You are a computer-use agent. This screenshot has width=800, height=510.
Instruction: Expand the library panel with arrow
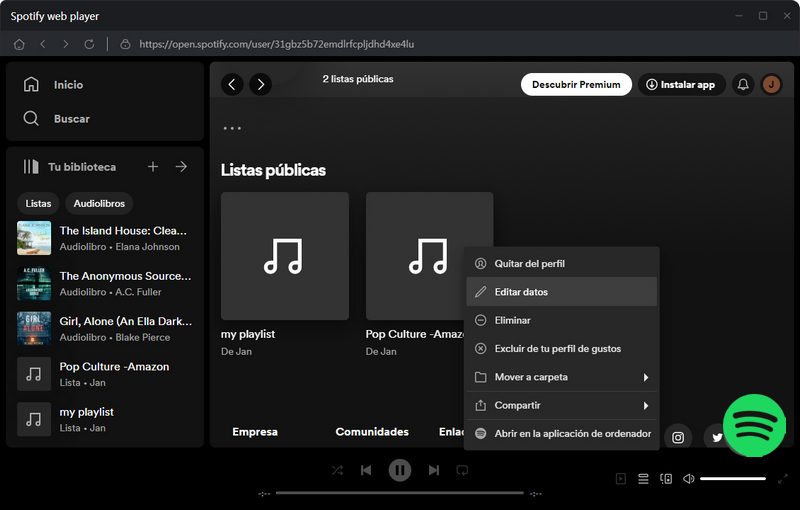tap(181, 167)
